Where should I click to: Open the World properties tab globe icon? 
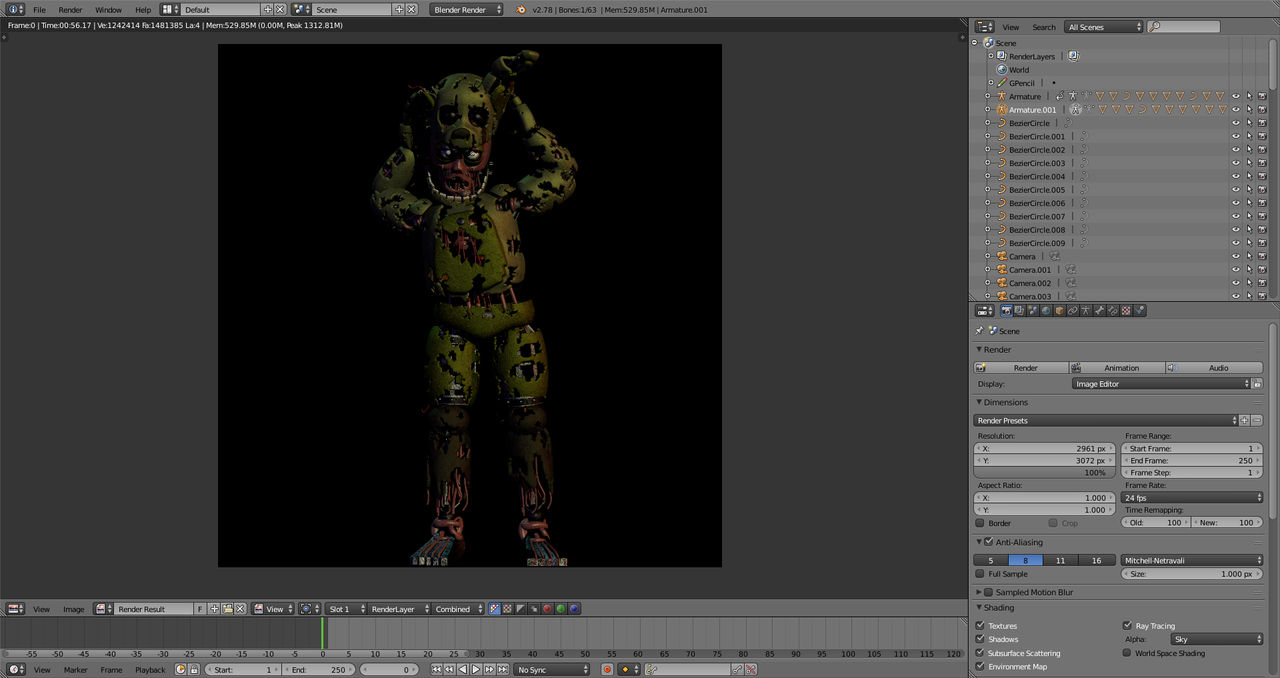click(x=1046, y=311)
